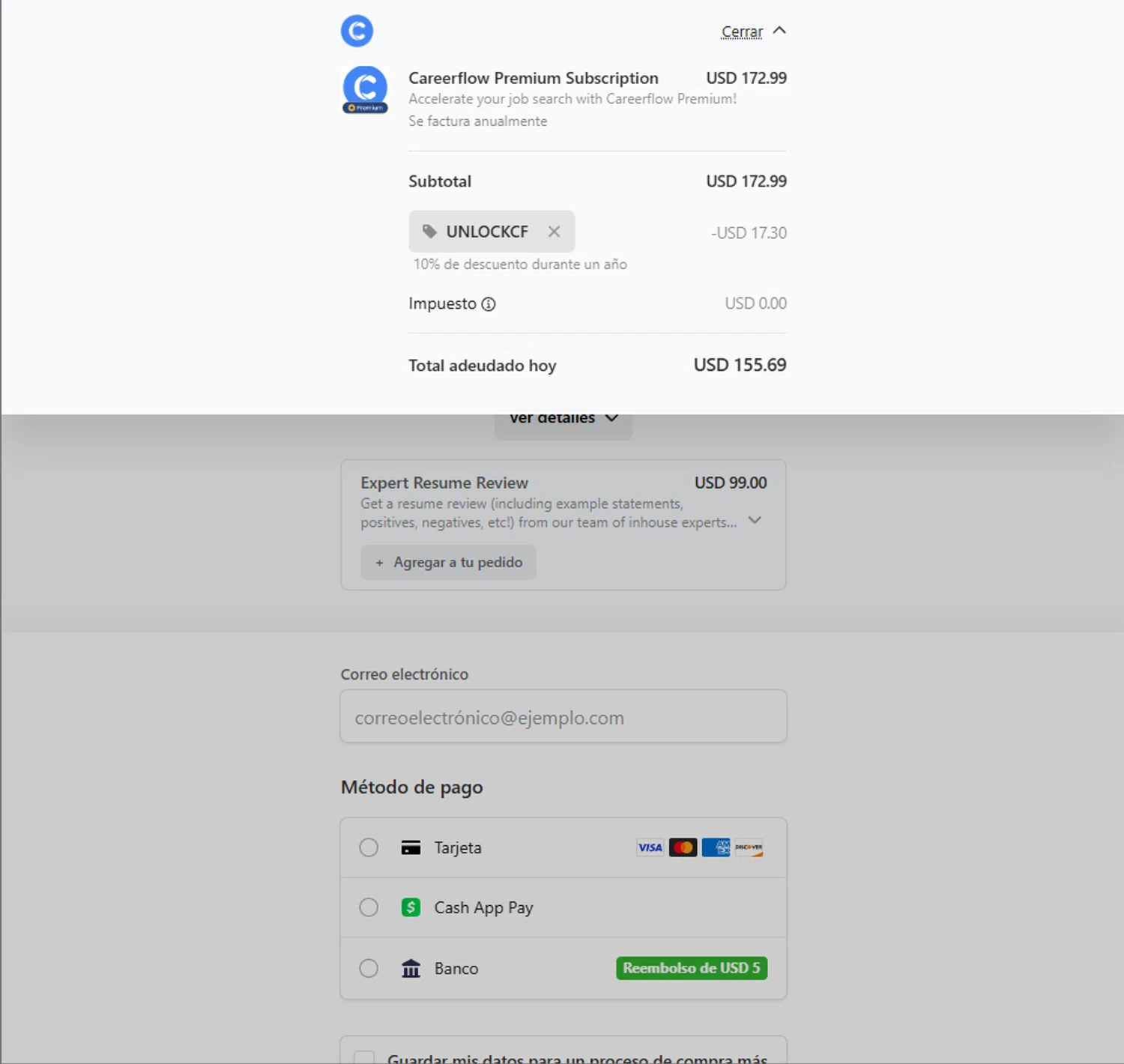Screen dimensions: 1124x1064
Task: Click the Se factura anualmente text
Action: pyautogui.click(x=477, y=121)
